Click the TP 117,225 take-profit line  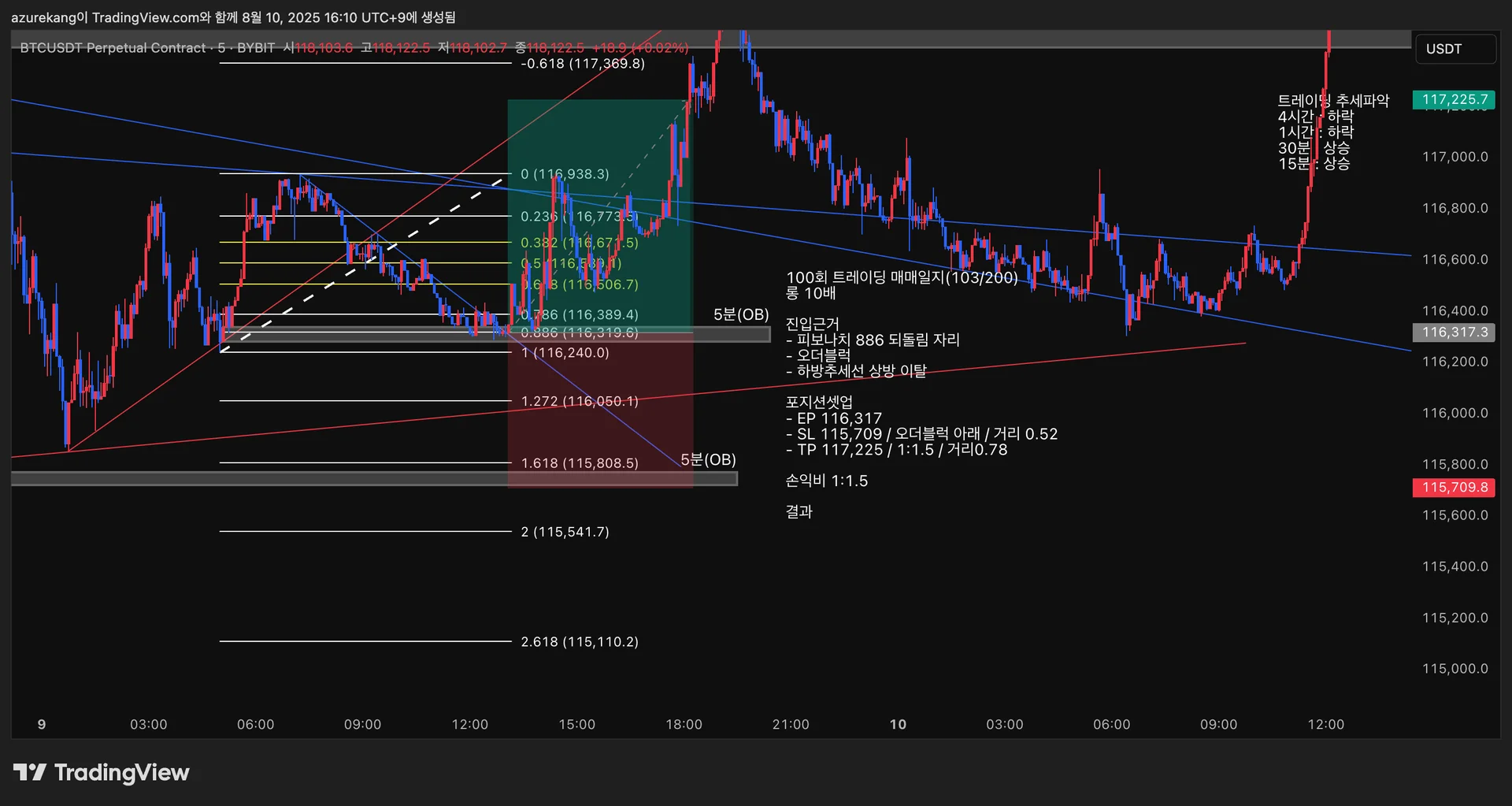click(x=896, y=450)
